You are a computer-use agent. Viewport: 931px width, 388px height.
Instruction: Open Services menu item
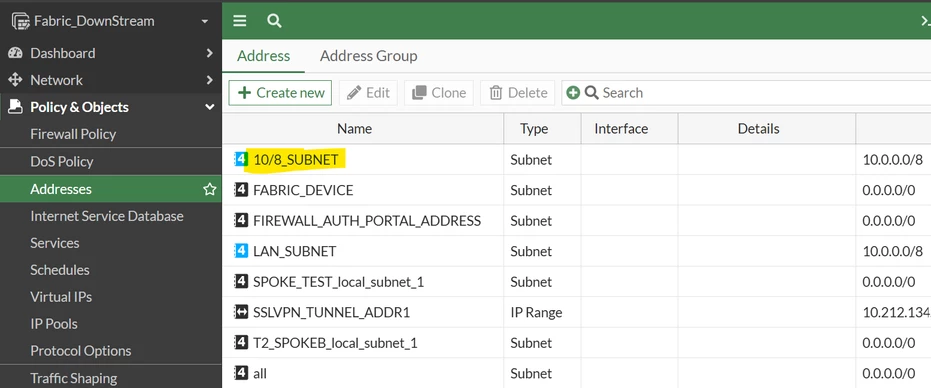(x=55, y=243)
